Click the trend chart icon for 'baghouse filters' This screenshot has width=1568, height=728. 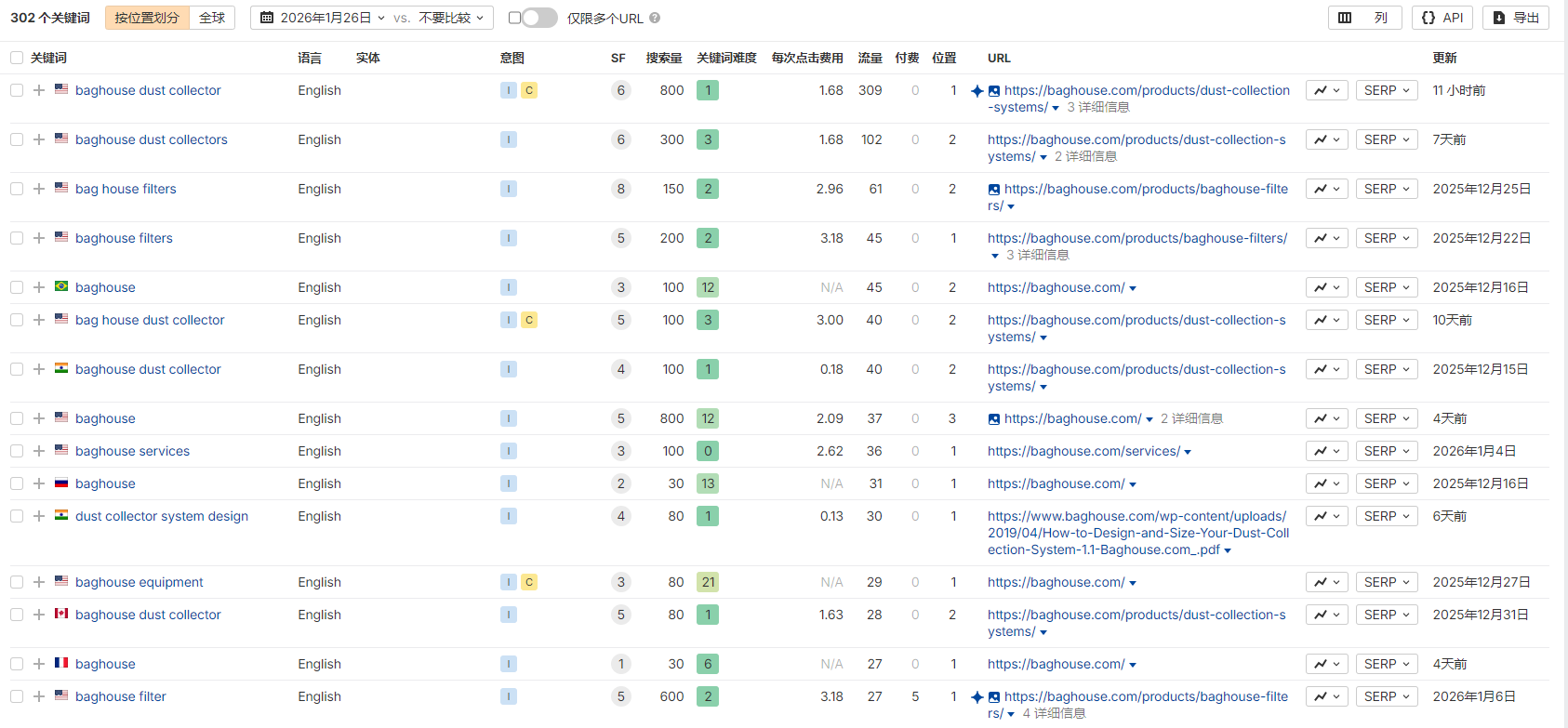pos(1325,238)
